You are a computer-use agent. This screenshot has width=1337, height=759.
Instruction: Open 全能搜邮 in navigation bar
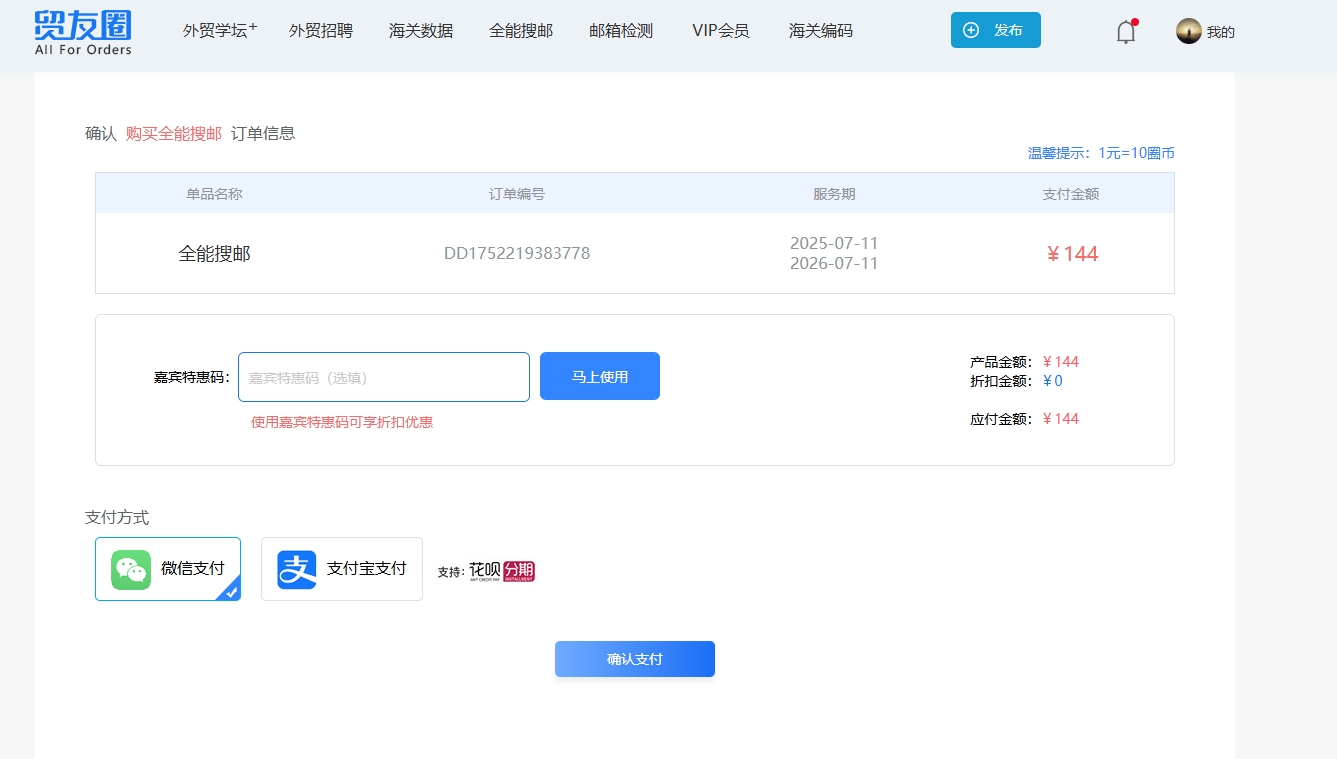point(521,31)
